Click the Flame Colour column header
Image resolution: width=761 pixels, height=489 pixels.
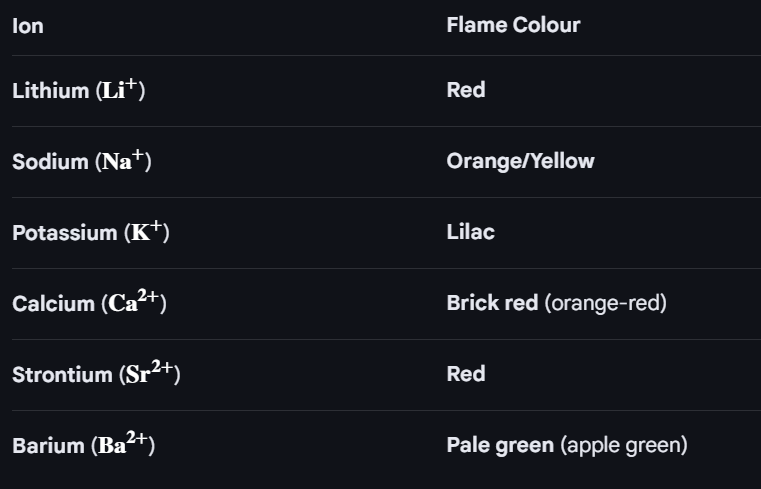pyautogui.click(x=513, y=25)
